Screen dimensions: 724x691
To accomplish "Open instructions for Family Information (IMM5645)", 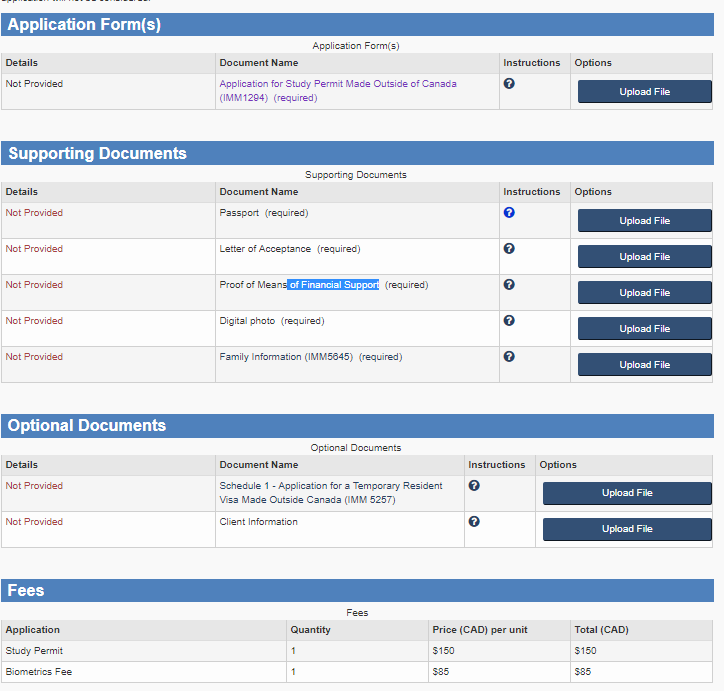I will pyautogui.click(x=509, y=356).
